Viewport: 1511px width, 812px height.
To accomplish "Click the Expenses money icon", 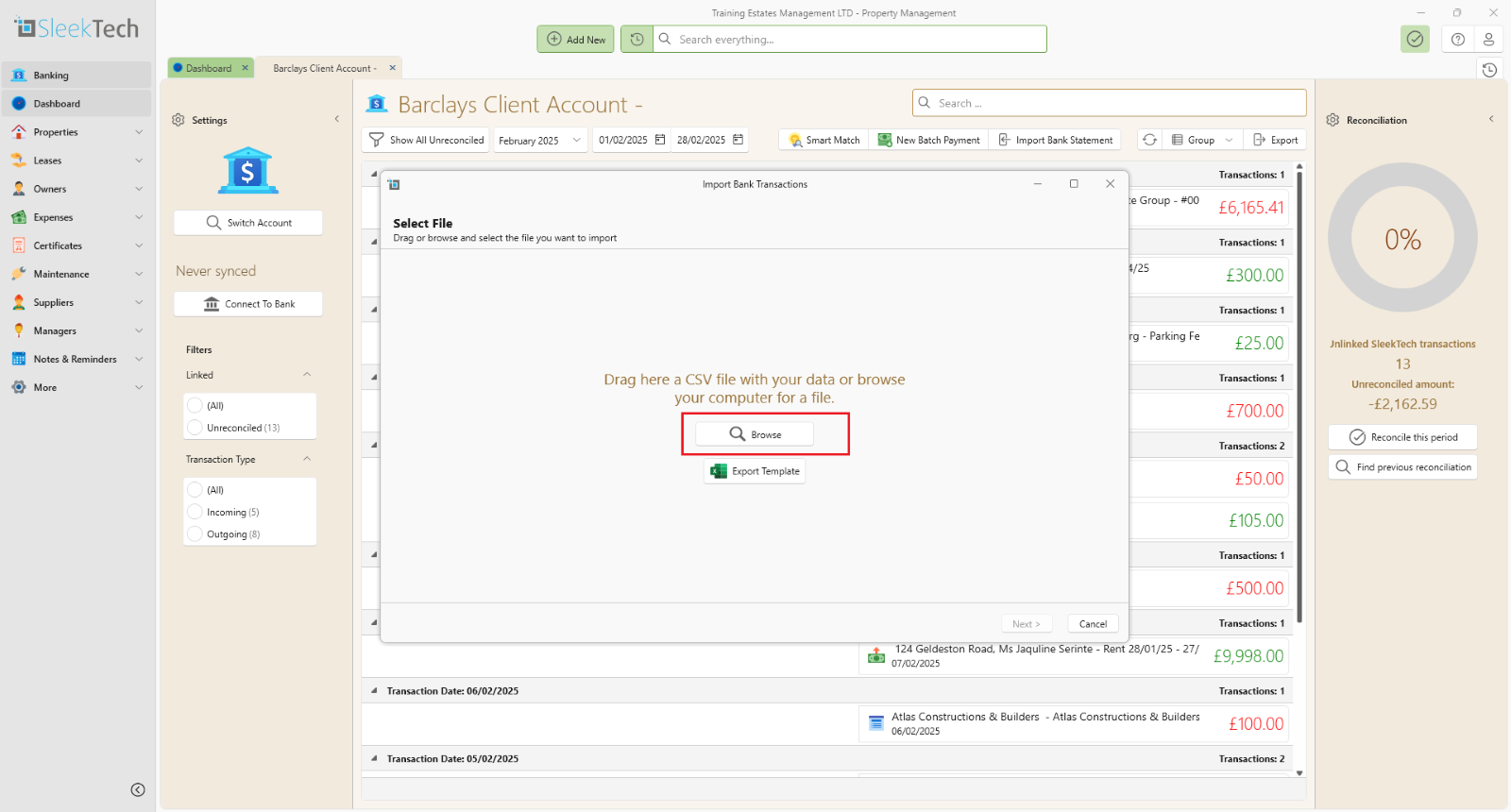I will tap(19, 217).
